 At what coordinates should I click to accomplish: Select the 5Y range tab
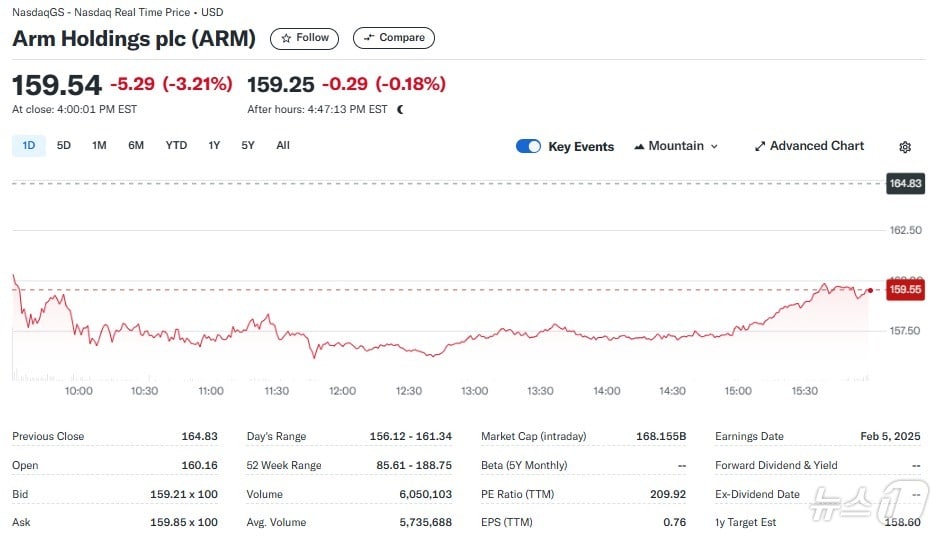pos(248,145)
